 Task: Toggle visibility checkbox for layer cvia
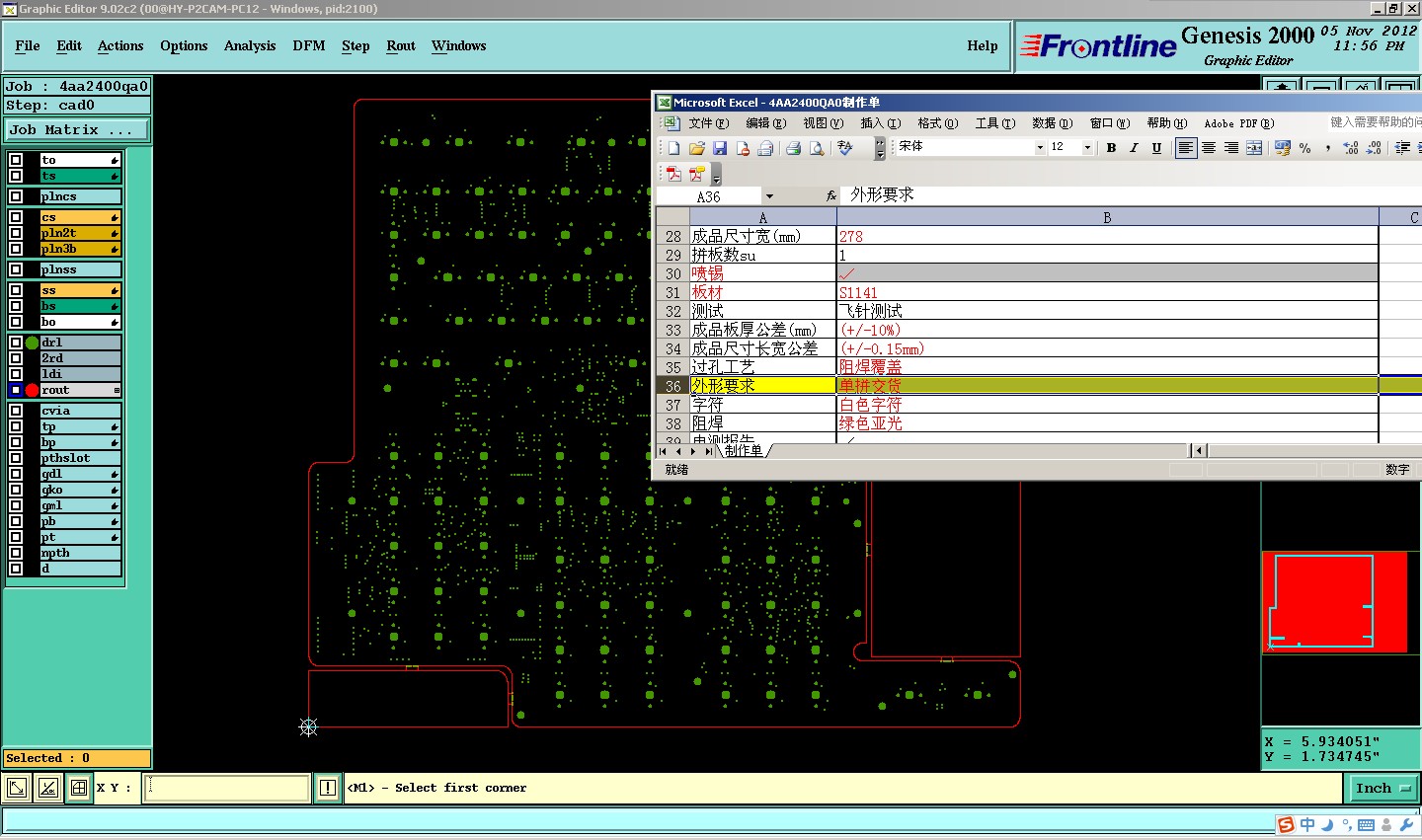(16, 411)
